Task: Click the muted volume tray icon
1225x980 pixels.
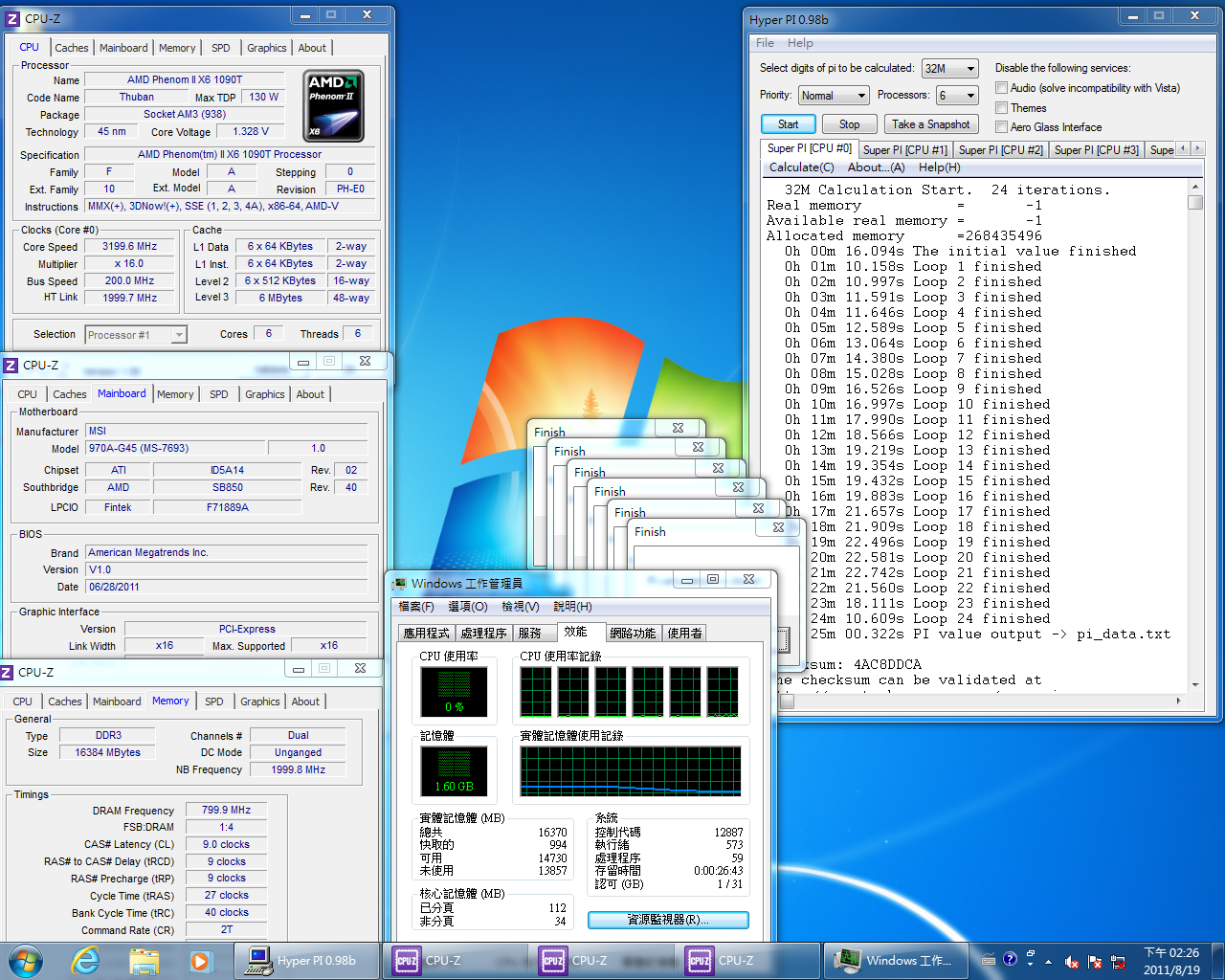Action: click(x=1072, y=962)
